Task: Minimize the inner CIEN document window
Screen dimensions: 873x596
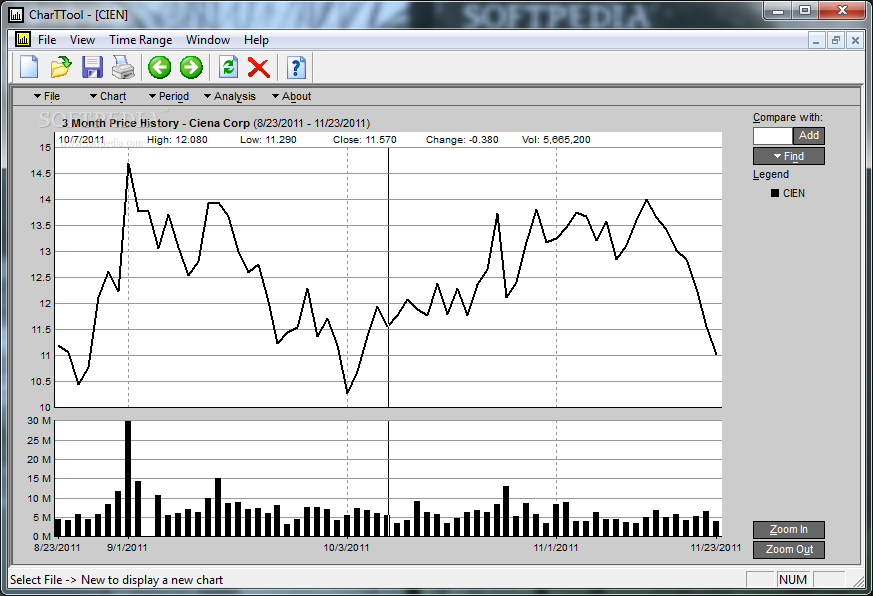Action: coord(816,40)
